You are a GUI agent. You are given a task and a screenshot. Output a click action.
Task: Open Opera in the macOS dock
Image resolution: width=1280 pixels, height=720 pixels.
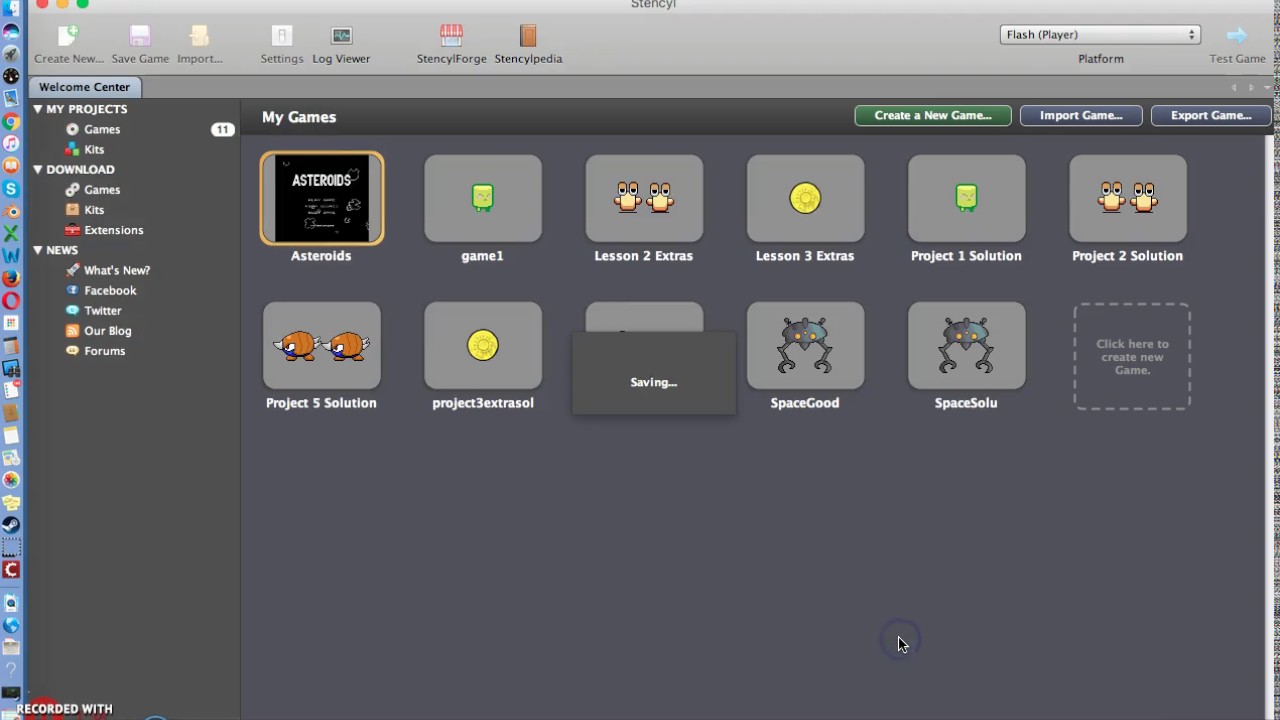point(11,300)
